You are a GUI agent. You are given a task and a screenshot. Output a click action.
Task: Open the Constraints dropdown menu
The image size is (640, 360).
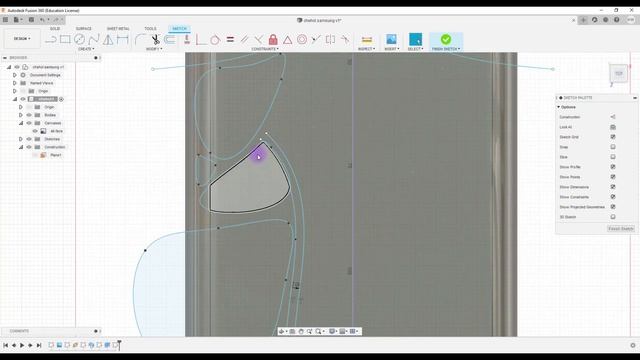265,49
